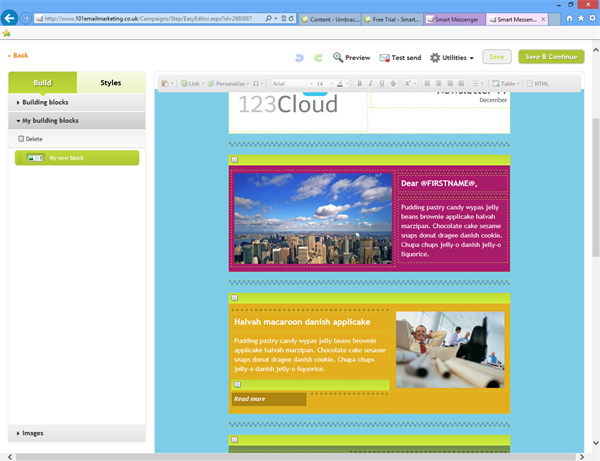Viewport: 600px width, 461px height.
Task: Align text right
Action: tap(450, 83)
